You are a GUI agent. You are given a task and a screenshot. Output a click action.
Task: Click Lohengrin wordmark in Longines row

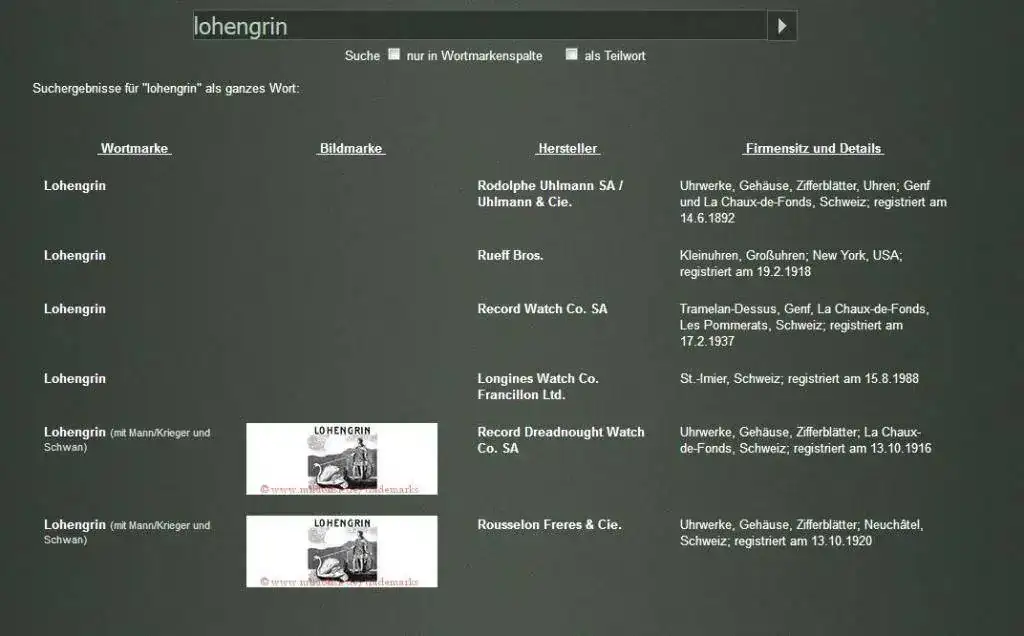tap(74, 378)
